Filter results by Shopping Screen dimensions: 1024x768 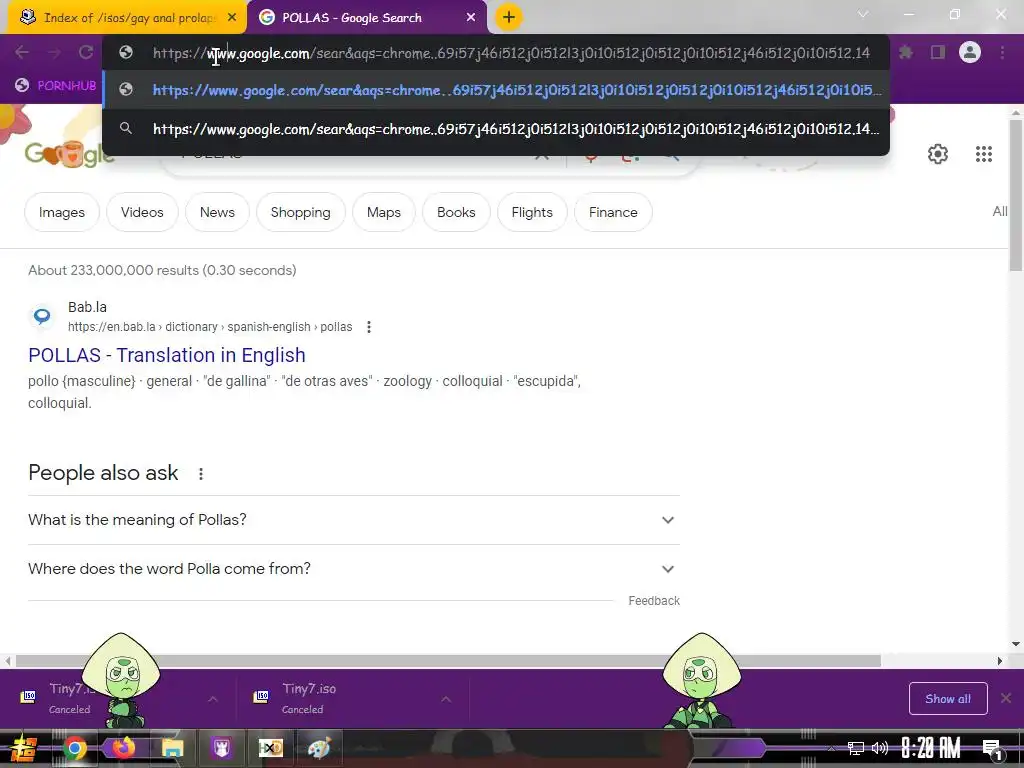click(x=301, y=212)
